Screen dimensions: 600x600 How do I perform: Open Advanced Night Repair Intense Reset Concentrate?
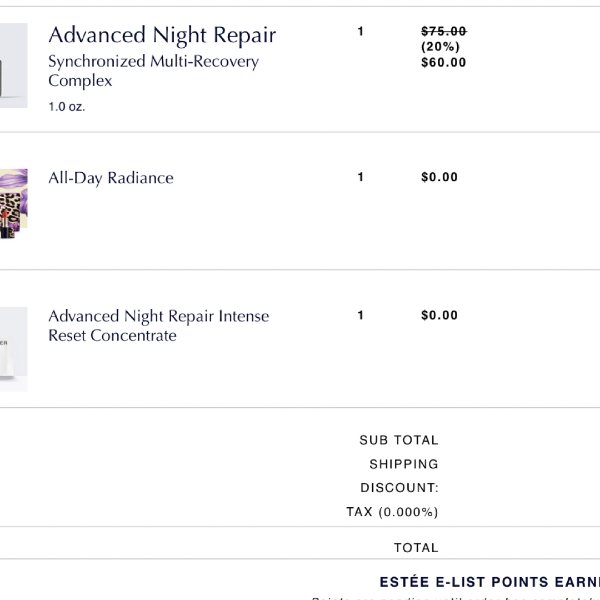[158, 326]
